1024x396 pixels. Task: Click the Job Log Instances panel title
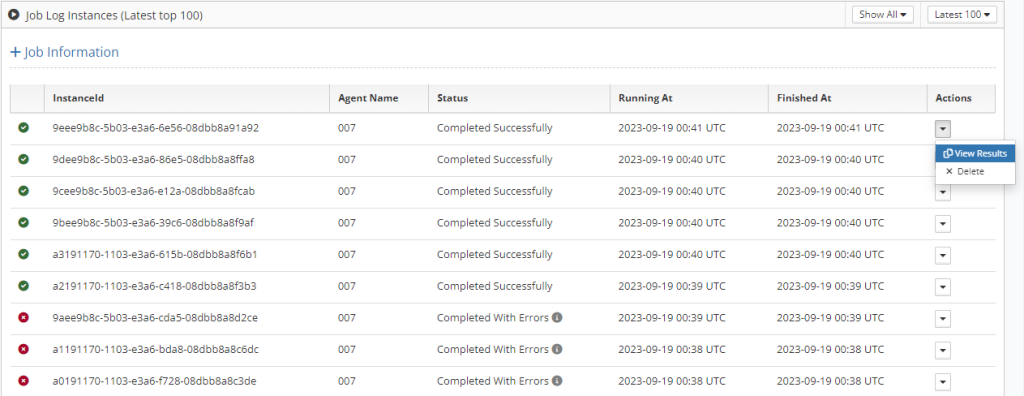[x=114, y=15]
